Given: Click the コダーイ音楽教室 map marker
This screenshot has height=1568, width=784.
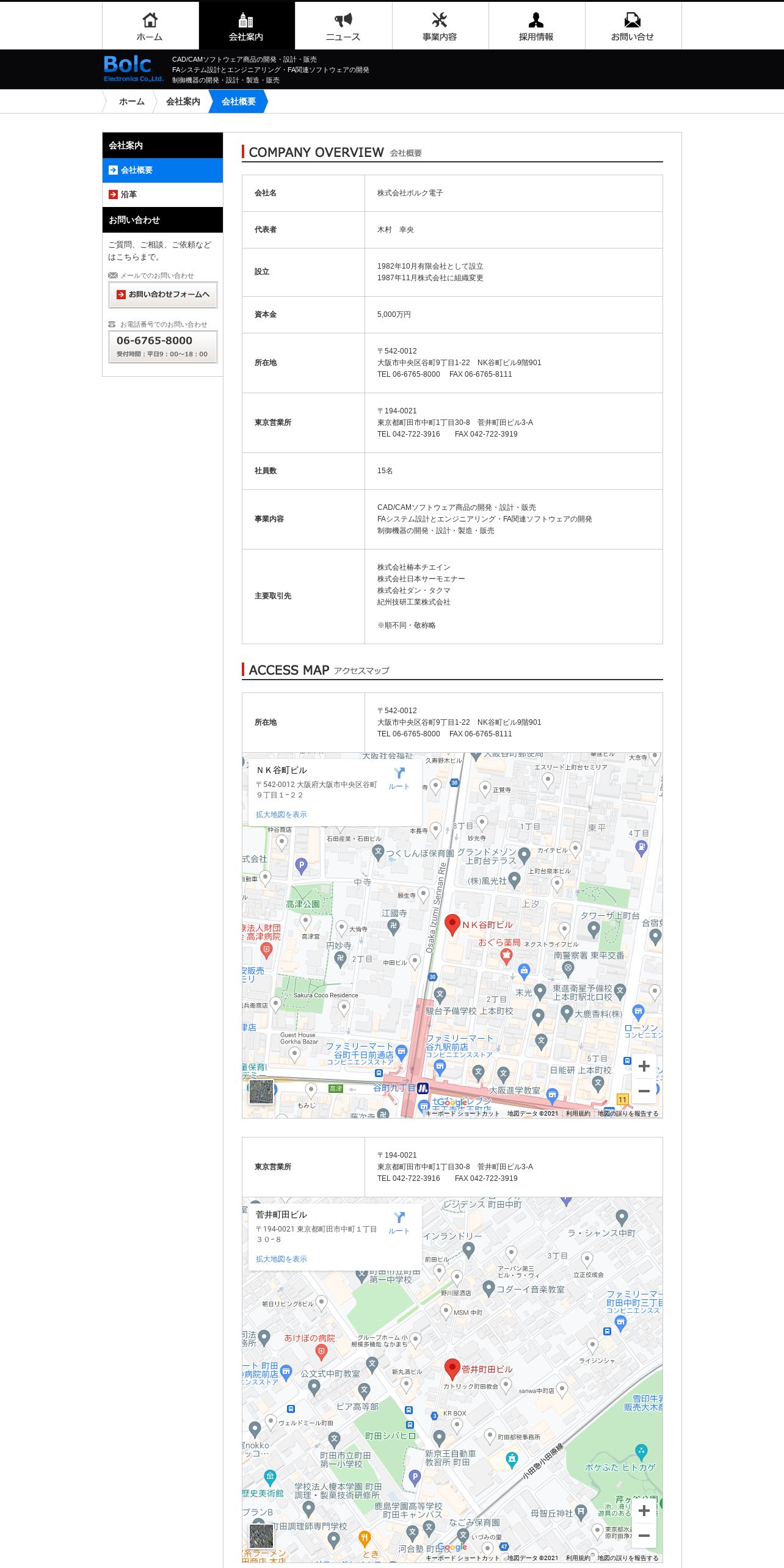Looking at the screenshot, I should tap(488, 1288).
